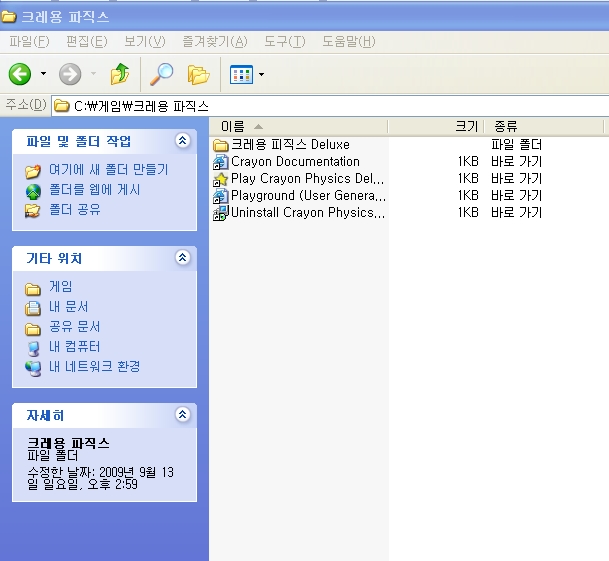This screenshot has width=609, height=561.
Task: Click the Back navigation arrow button
Action: [x=19, y=74]
